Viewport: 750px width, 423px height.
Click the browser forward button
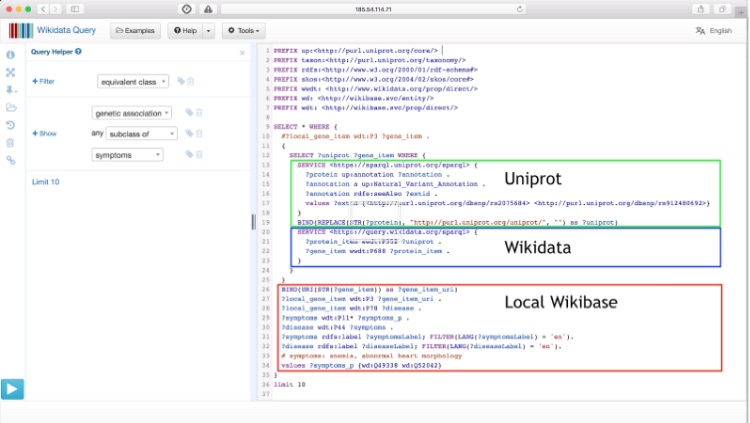(x=56, y=9)
